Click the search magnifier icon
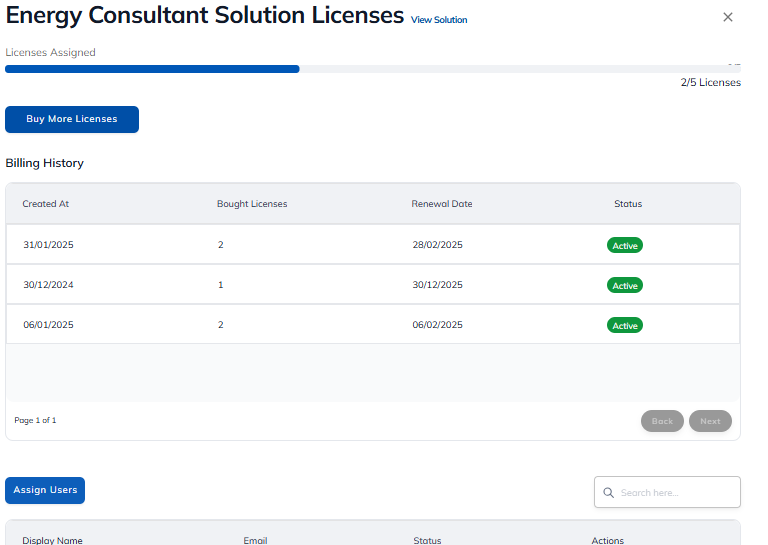The image size is (768, 545). 608,493
